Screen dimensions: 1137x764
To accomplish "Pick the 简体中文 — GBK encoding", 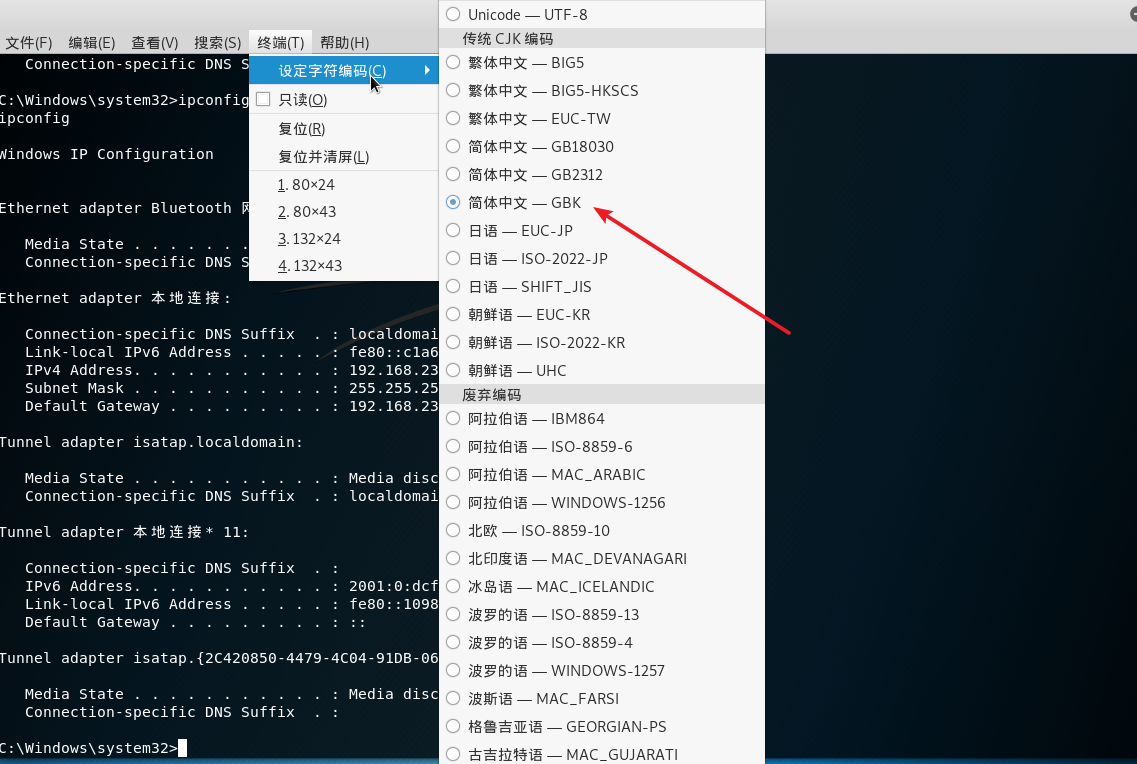I will pyautogui.click(x=524, y=203).
